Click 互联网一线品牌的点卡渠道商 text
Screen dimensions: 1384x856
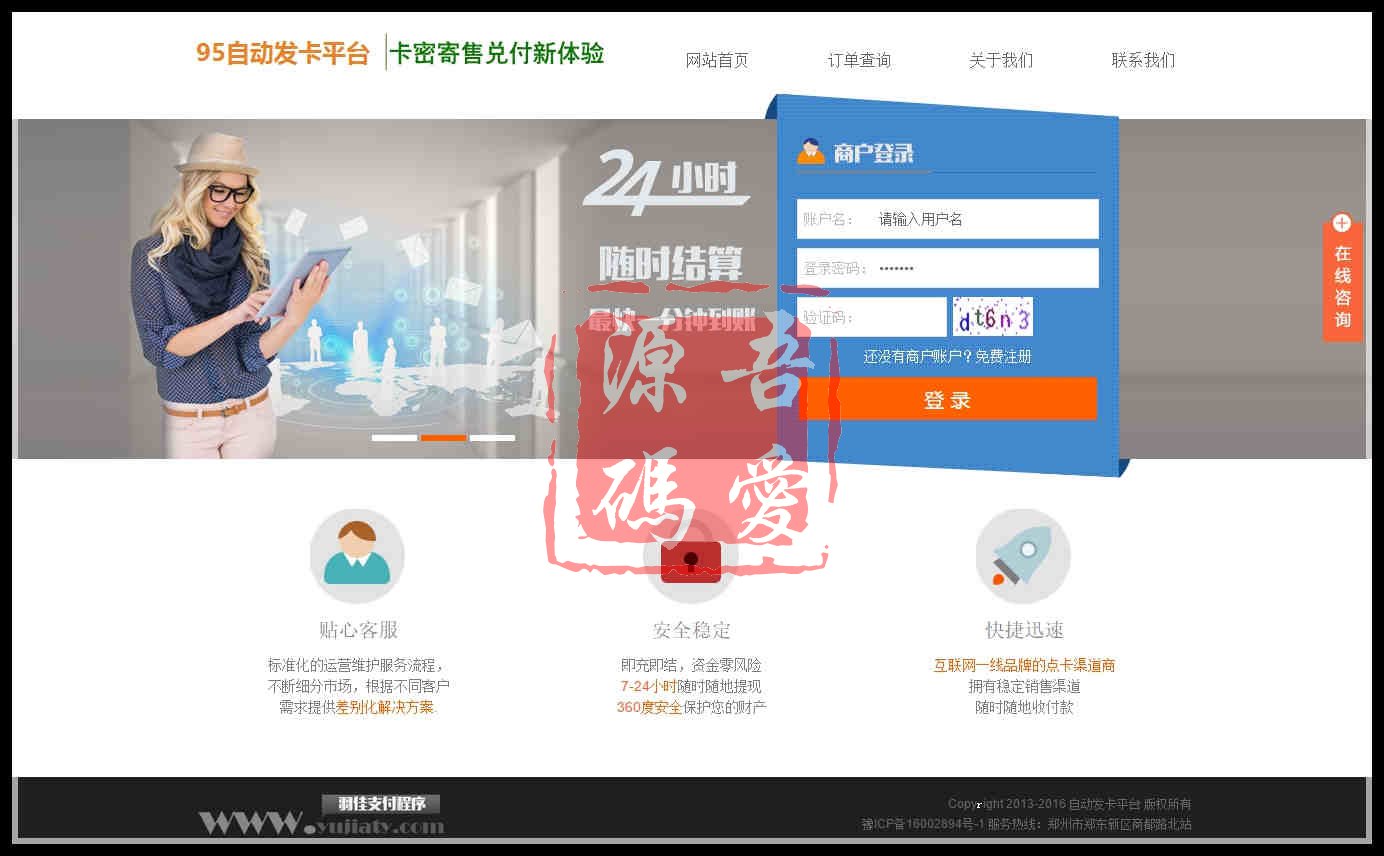[x=1024, y=665]
